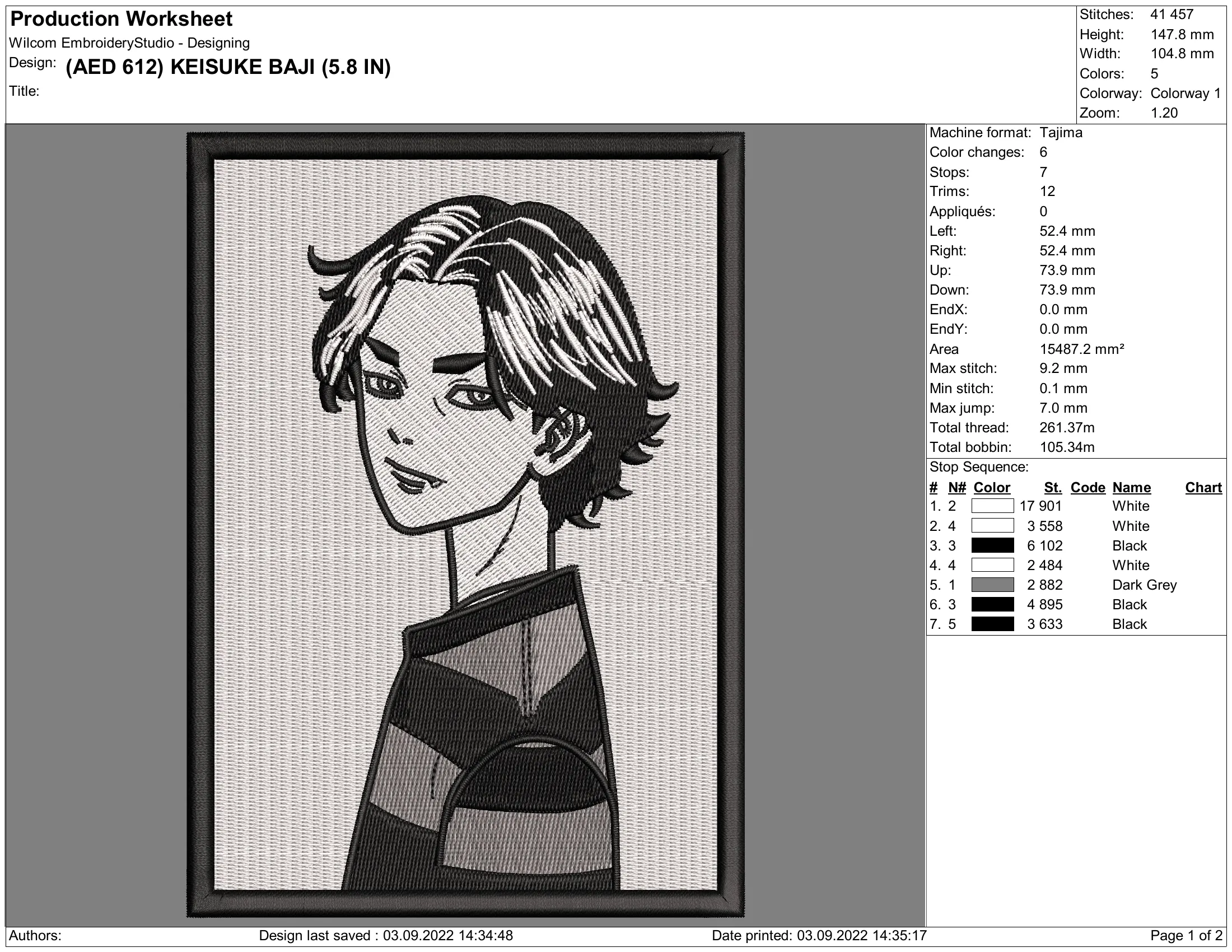Click the black swatch in stop sequence row 3
Image resolution: width=1232 pixels, height=952 pixels.
pos(992,545)
